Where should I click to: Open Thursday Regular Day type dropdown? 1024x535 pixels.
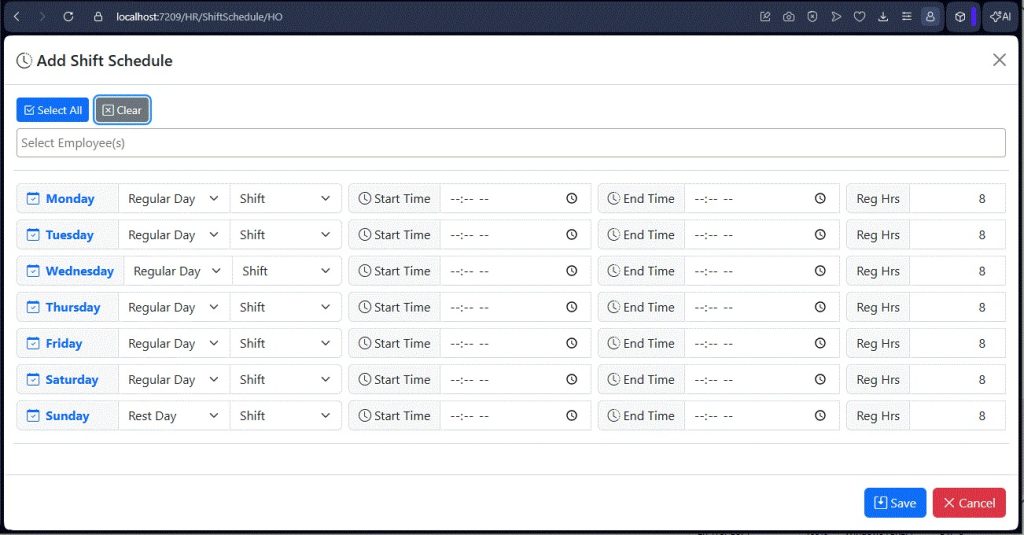point(174,307)
